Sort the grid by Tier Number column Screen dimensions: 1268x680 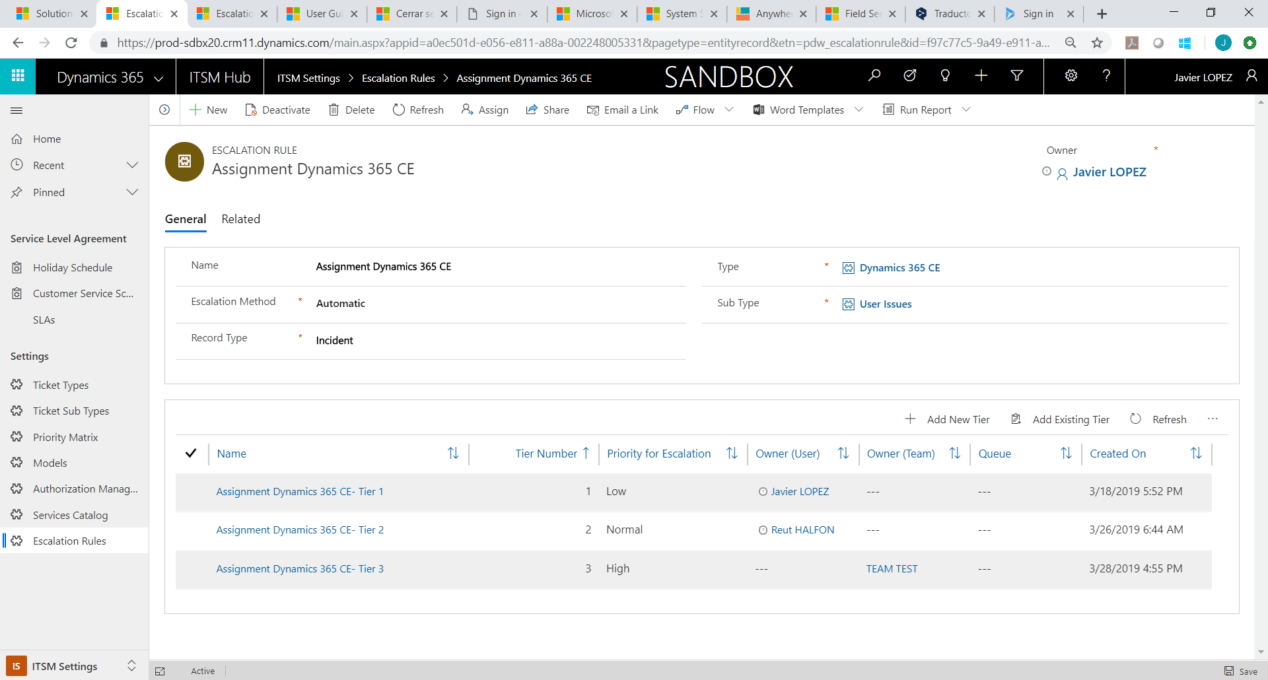point(552,453)
